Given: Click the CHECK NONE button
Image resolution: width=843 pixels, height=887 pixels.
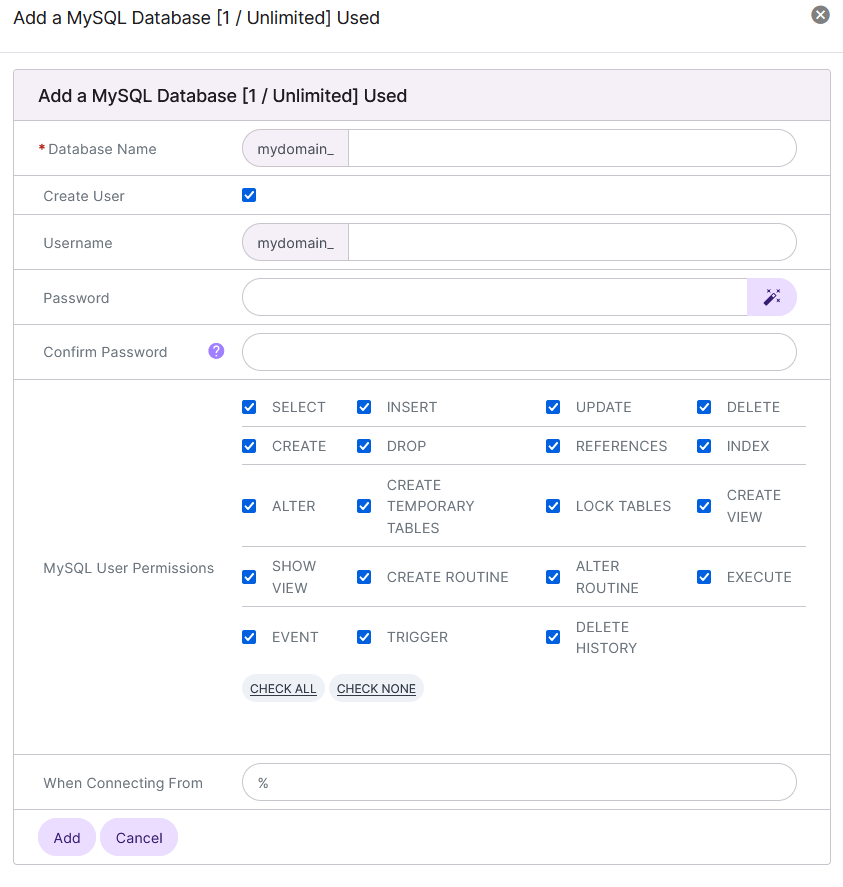Looking at the screenshot, I should tap(376, 688).
